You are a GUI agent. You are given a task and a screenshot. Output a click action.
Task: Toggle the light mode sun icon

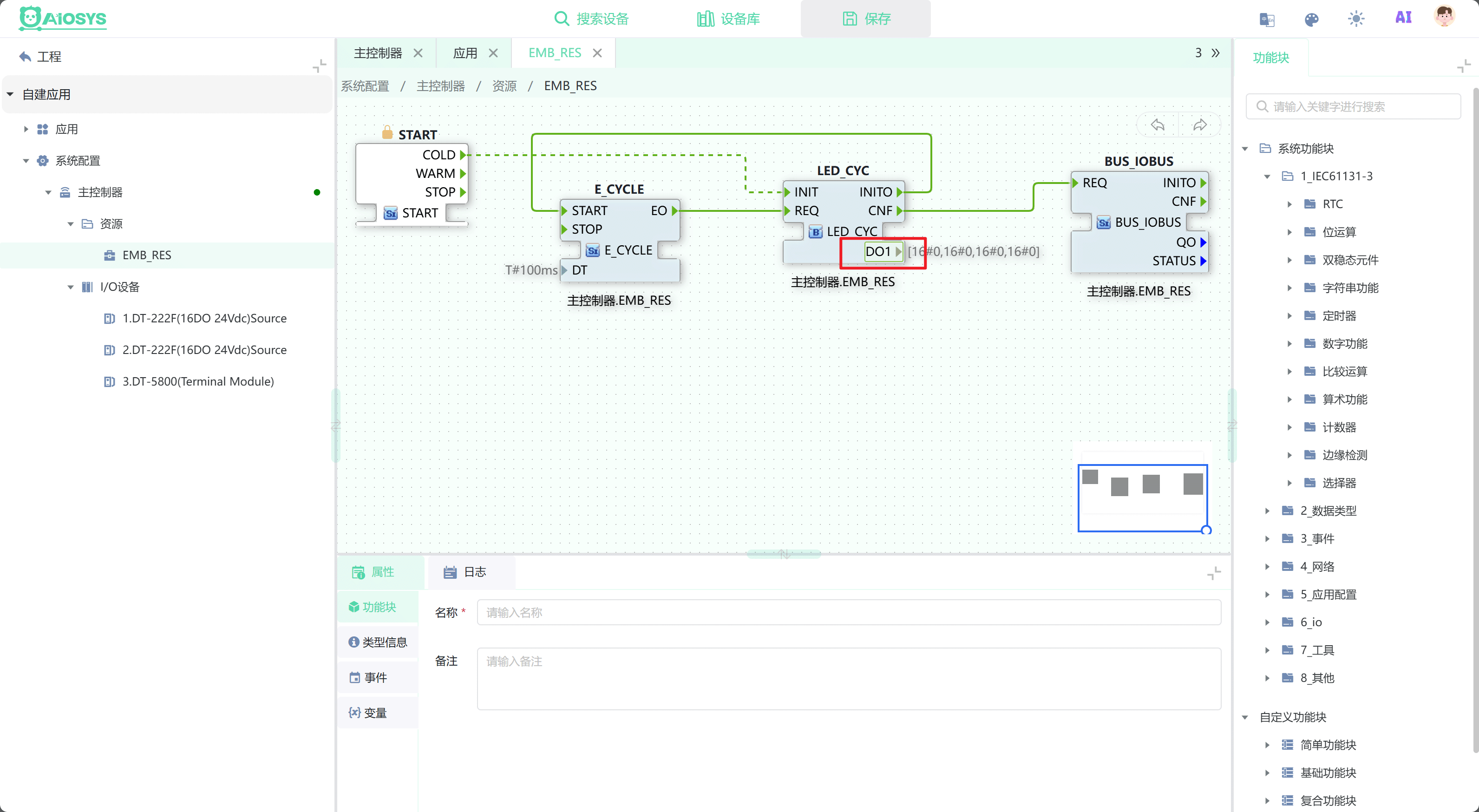click(x=1356, y=19)
